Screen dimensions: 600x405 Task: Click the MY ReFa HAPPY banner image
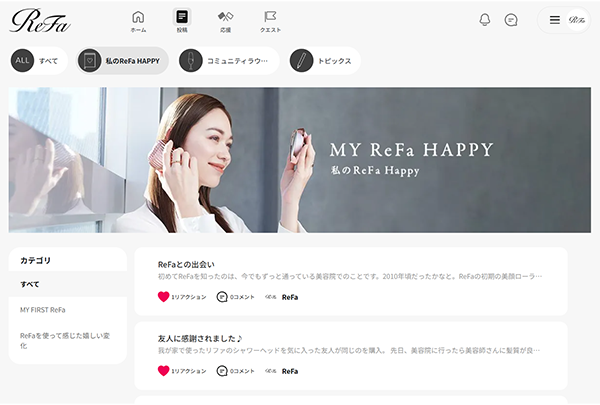click(300, 160)
